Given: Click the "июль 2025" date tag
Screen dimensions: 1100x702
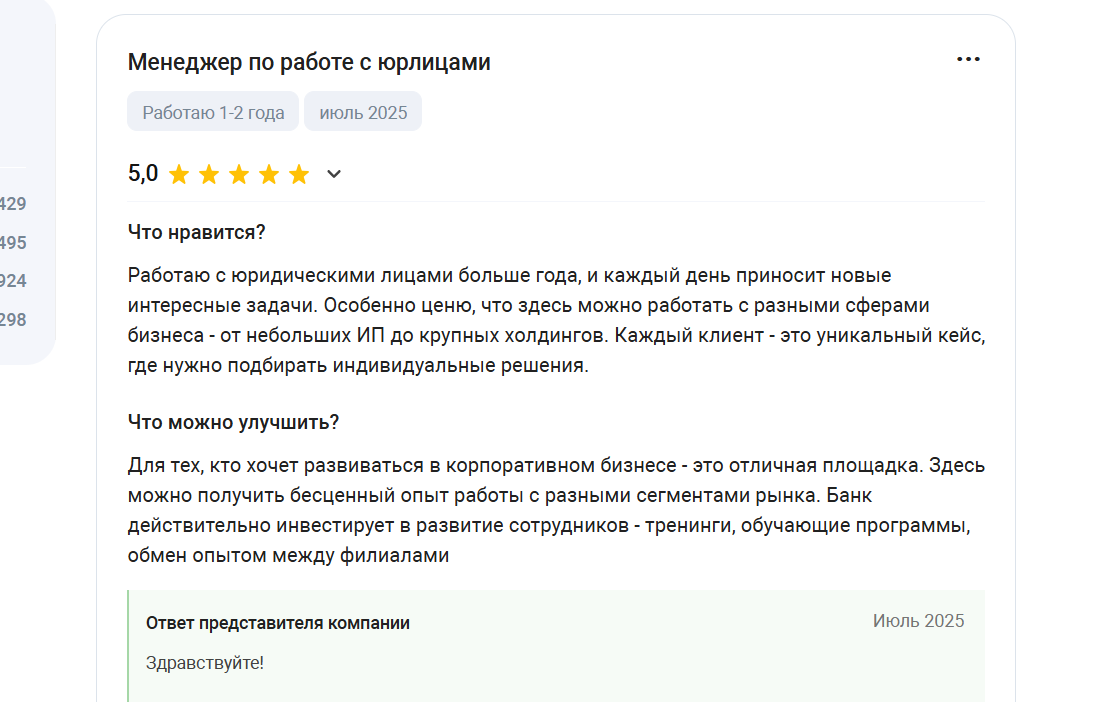Looking at the screenshot, I should pos(363,112).
